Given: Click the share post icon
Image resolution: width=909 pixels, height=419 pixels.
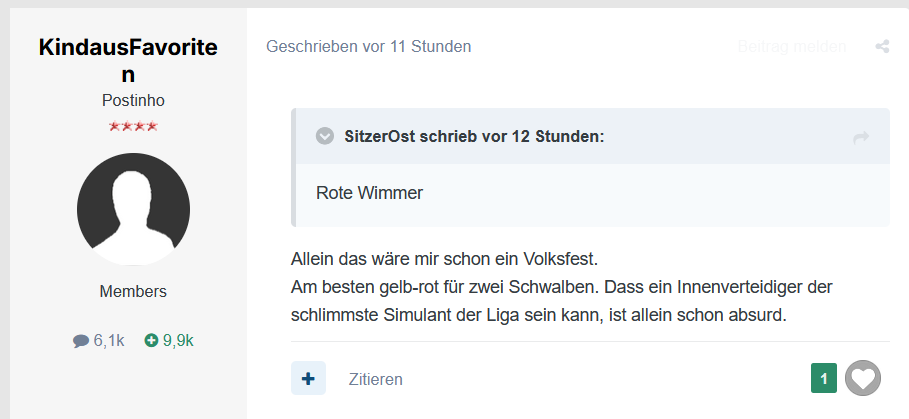Looking at the screenshot, I should tap(882, 46).
